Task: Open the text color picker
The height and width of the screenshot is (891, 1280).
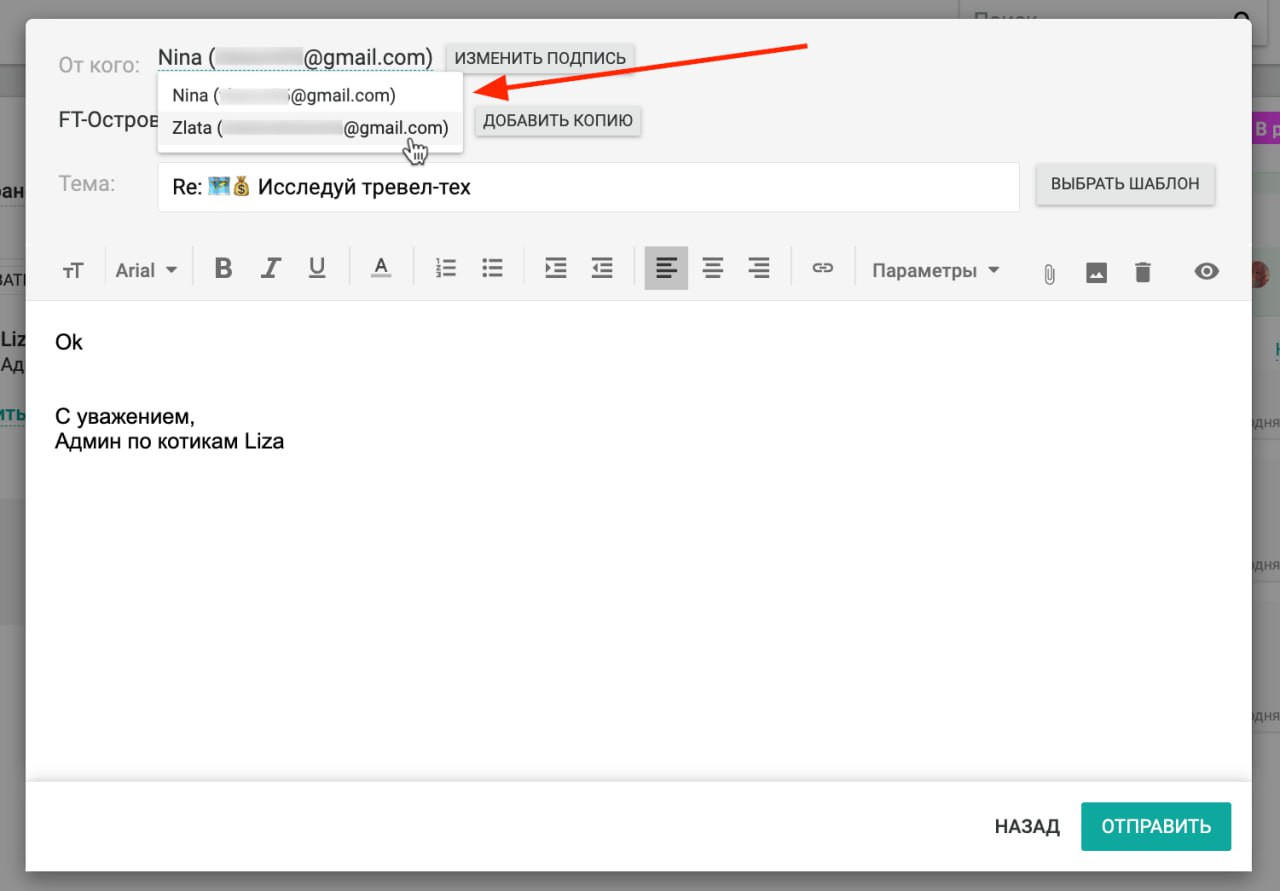Action: 380,269
